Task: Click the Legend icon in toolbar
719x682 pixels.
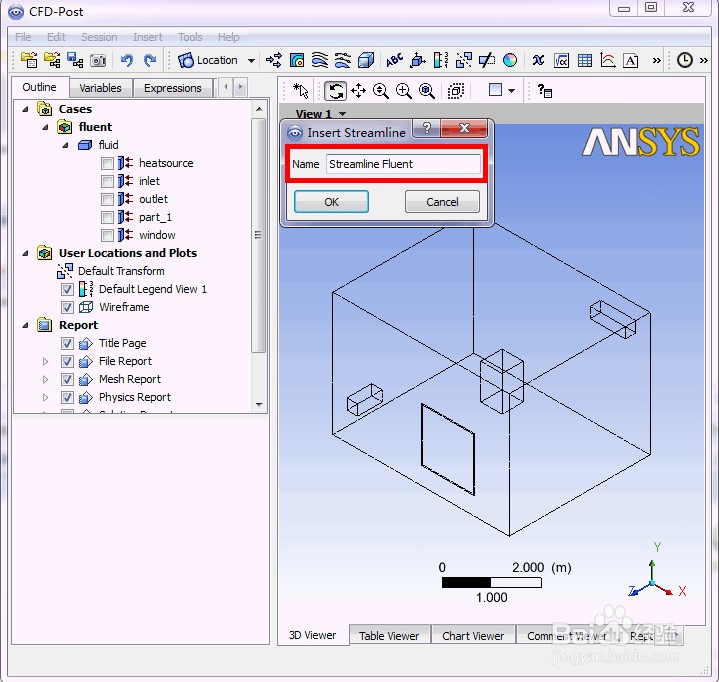Action: [441, 60]
